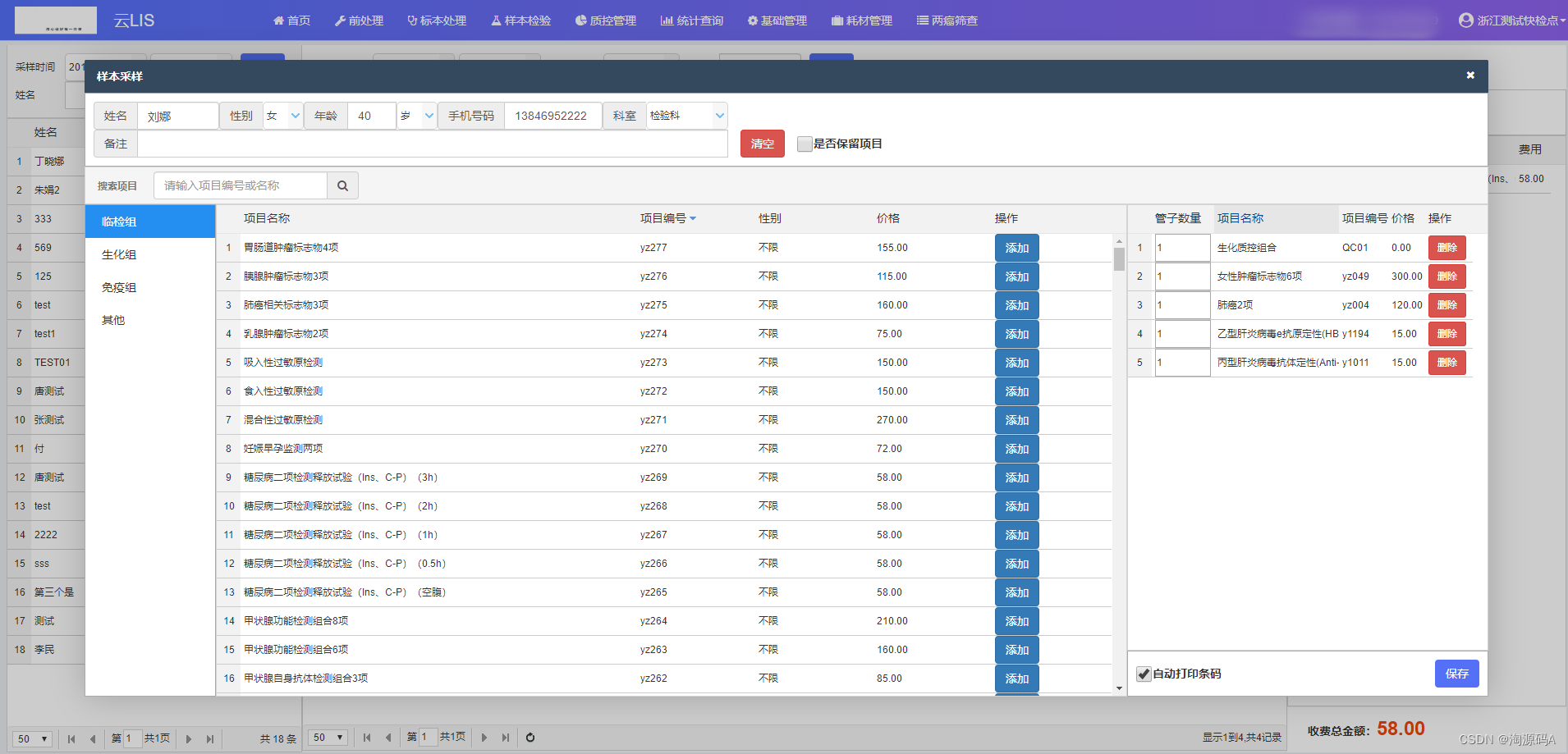1568x754 pixels.
Task: Open user account menu 浙江测试快检点
Action: coord(1512,21)
